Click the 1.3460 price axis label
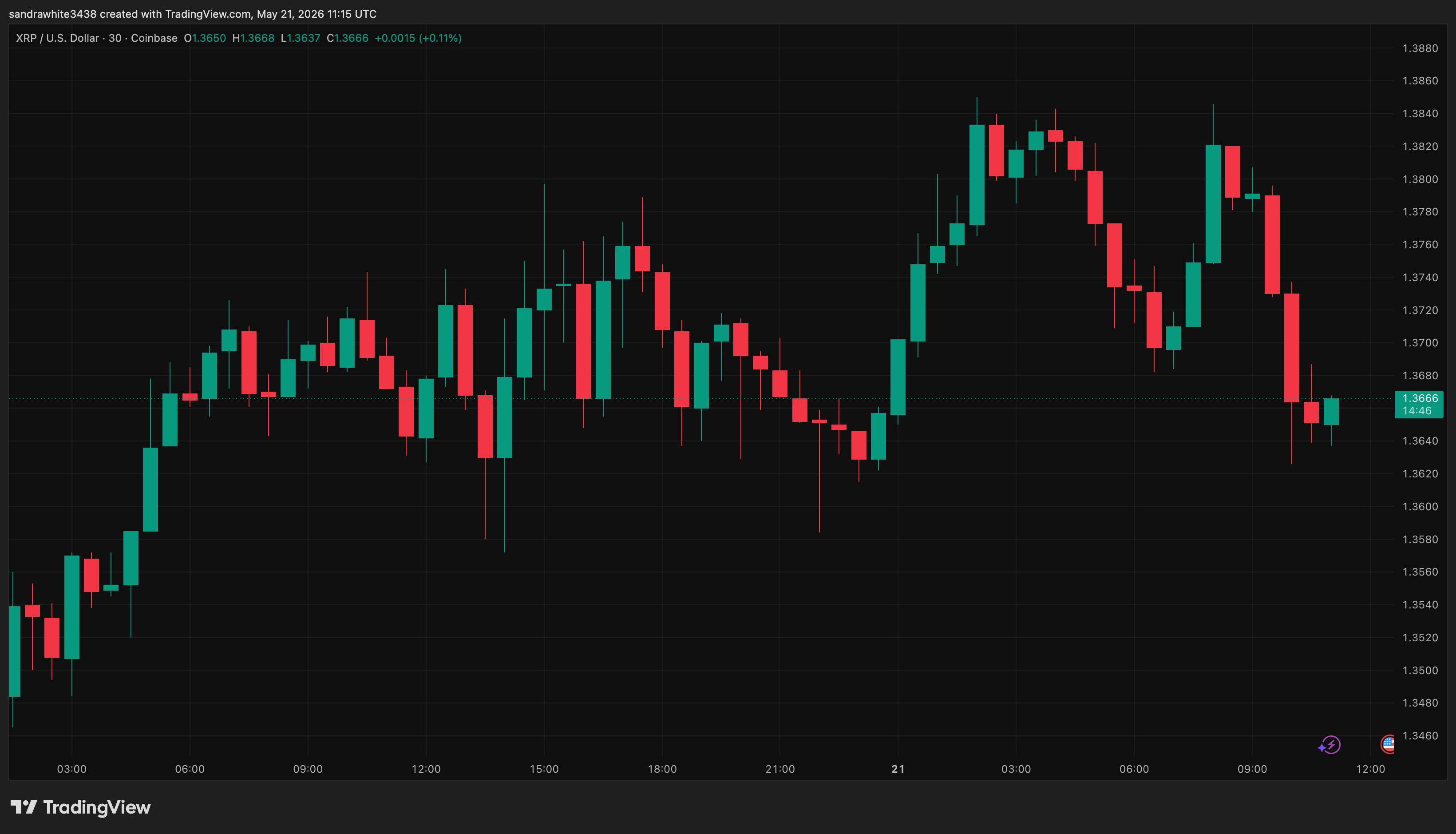The width and height of the screenshot is (1456, 834). [x=1420, y=735]
